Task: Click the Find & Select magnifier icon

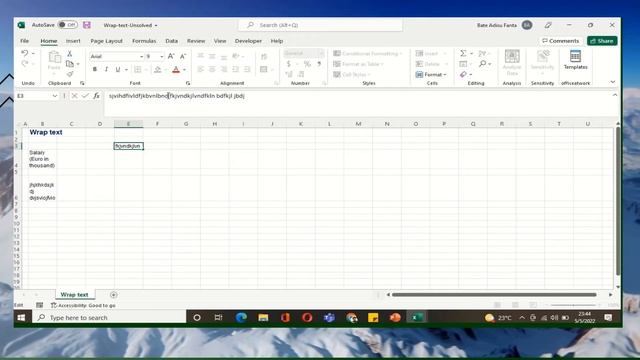Action: point(482,64)
